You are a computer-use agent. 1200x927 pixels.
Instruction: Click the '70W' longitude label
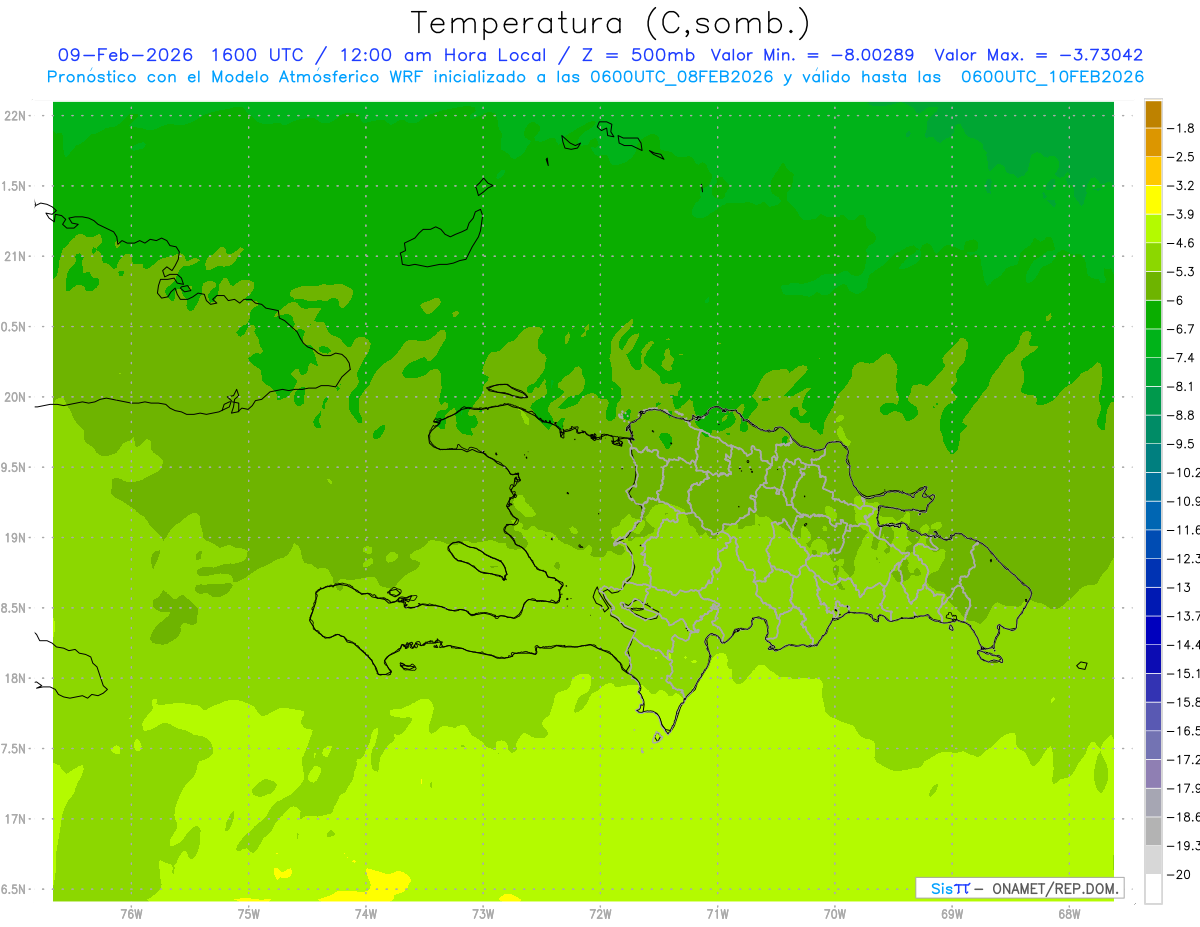coord(834,914)
